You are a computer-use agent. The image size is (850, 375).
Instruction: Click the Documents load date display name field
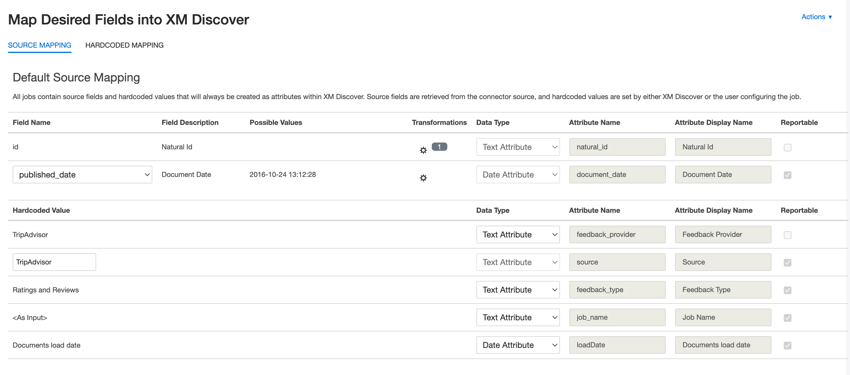(723, 345)
